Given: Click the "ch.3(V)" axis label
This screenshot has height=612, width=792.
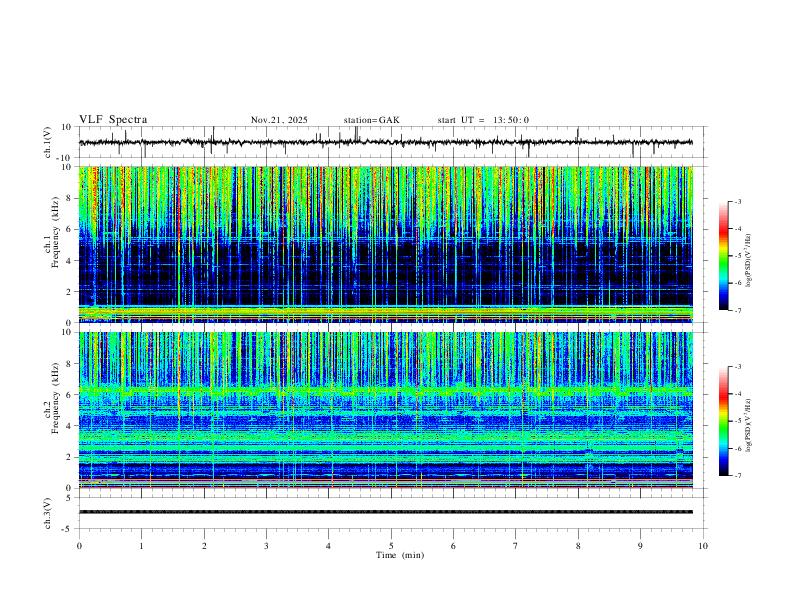Looking at the screenshot, I should click(x=48, y=513).
